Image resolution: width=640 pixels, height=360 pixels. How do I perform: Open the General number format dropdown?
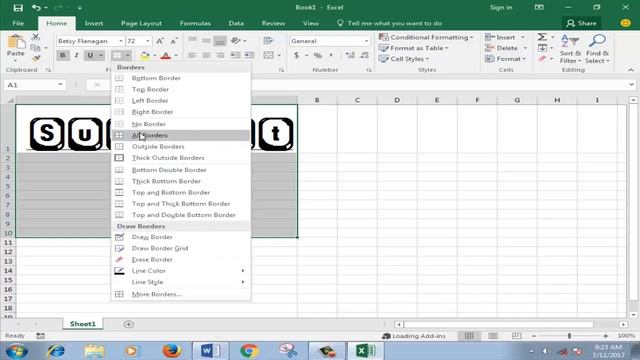coord(366,41)
